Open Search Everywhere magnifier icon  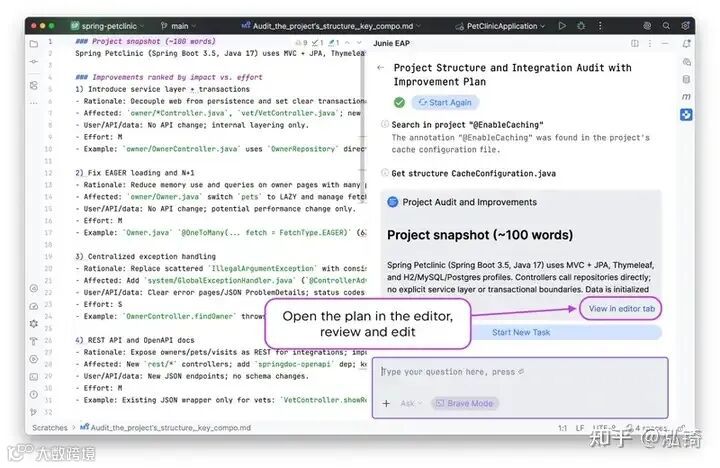[666, 26]
